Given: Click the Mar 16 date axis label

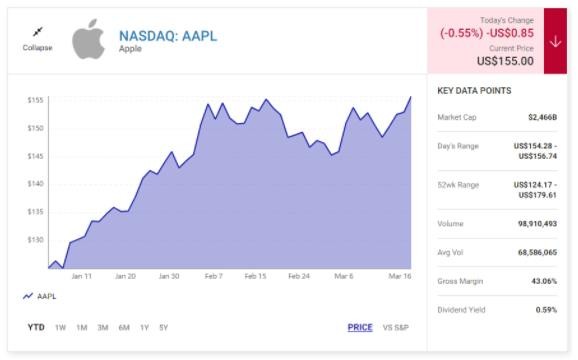Looking at the screenshot, I should [400, 276].
